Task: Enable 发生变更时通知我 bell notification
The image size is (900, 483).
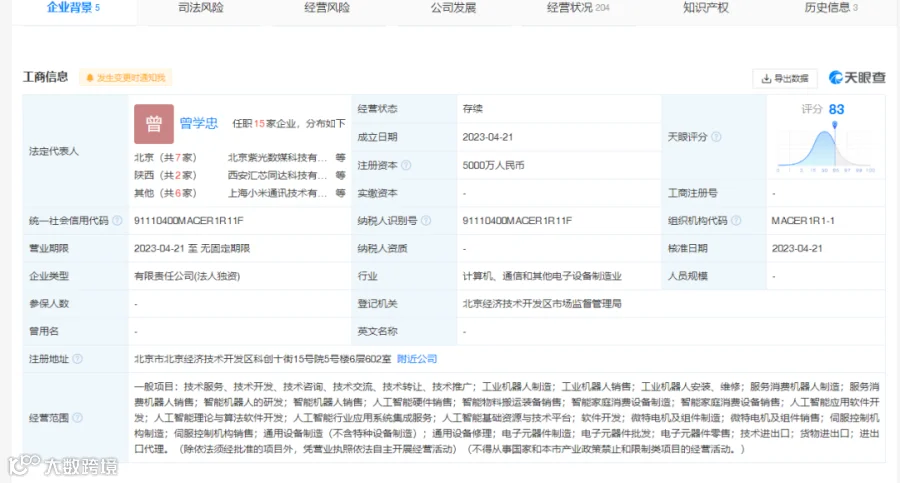Action: [x=125, y=78]
